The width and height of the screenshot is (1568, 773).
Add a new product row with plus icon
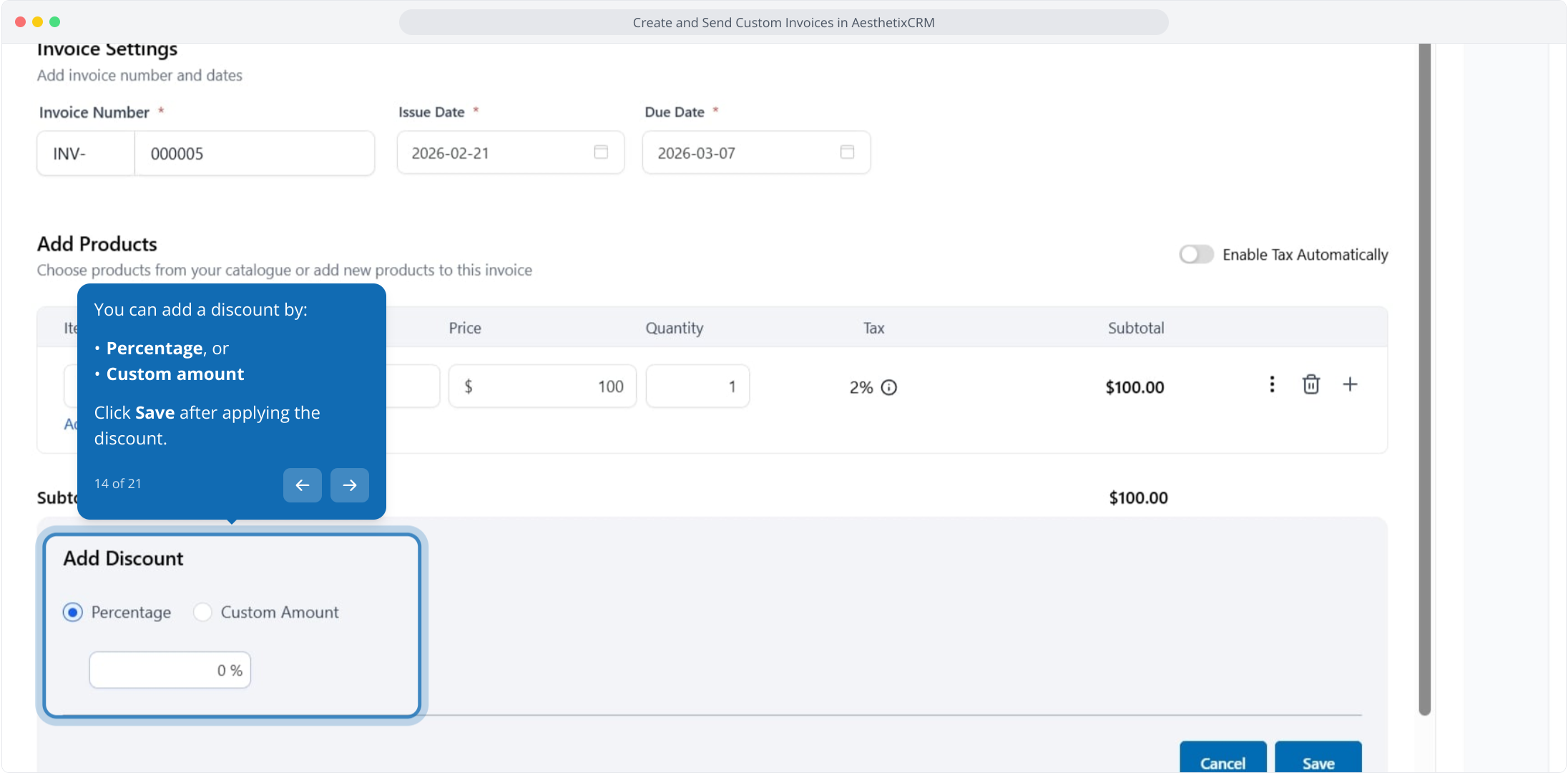[1350, 385]
